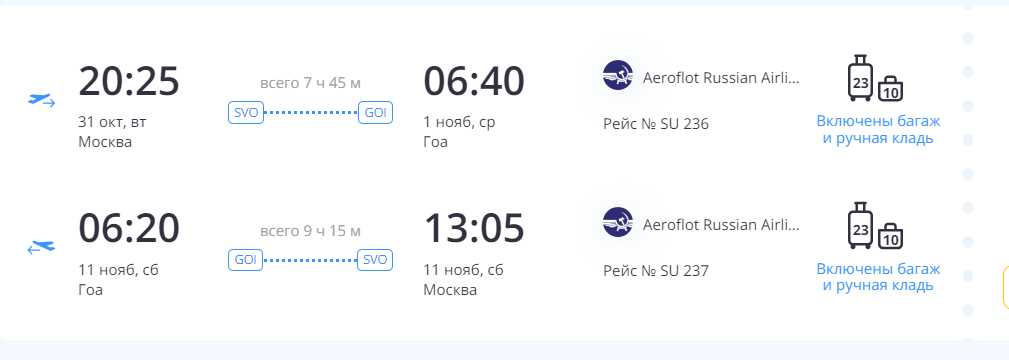This screenshot has height=360, width=1009.
Task: Click 10 kg hand luggage icon, outbound flight
Action: coord(891,89)
